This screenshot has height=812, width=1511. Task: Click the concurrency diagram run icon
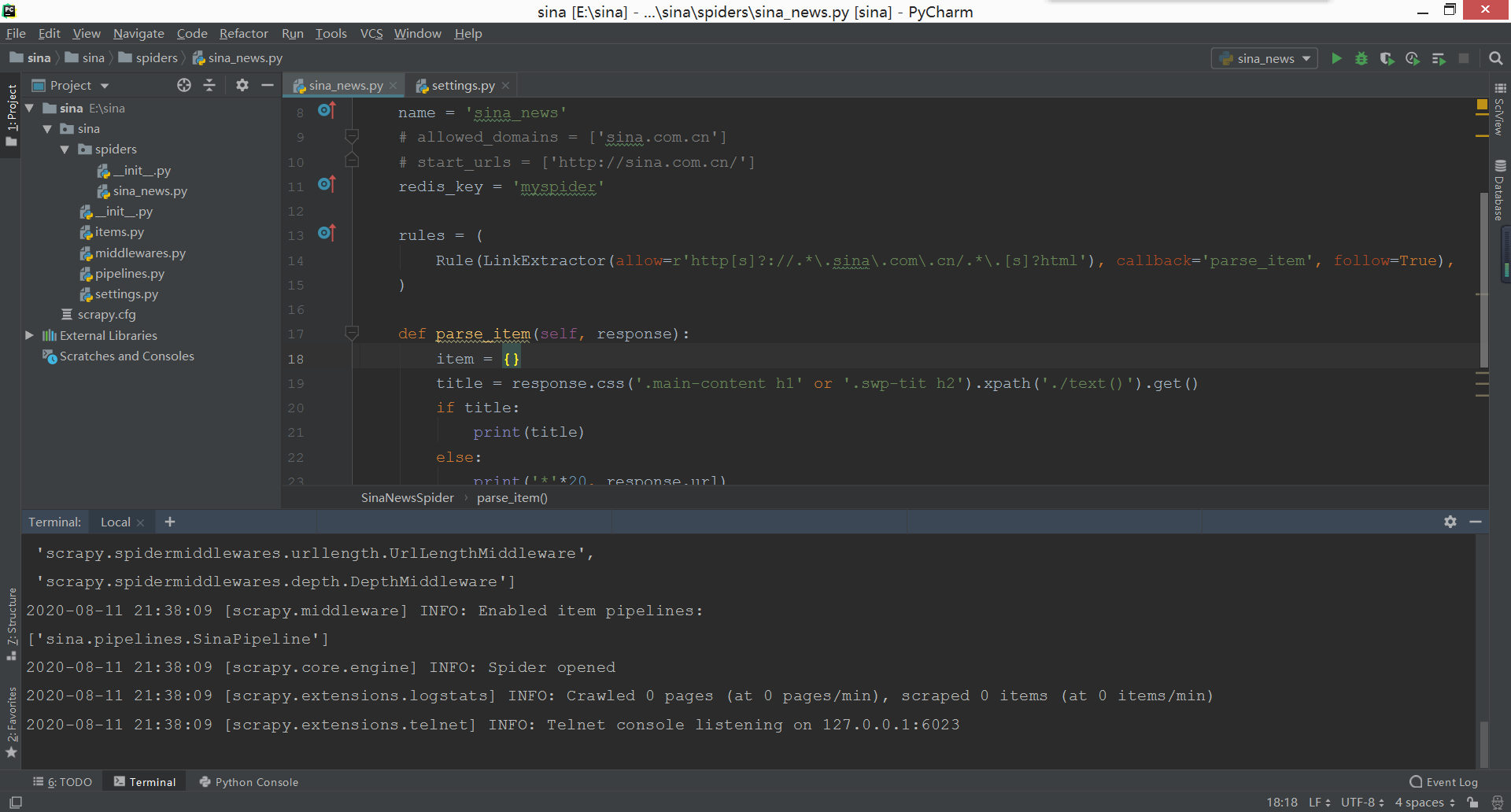[x=1439, y=58]
